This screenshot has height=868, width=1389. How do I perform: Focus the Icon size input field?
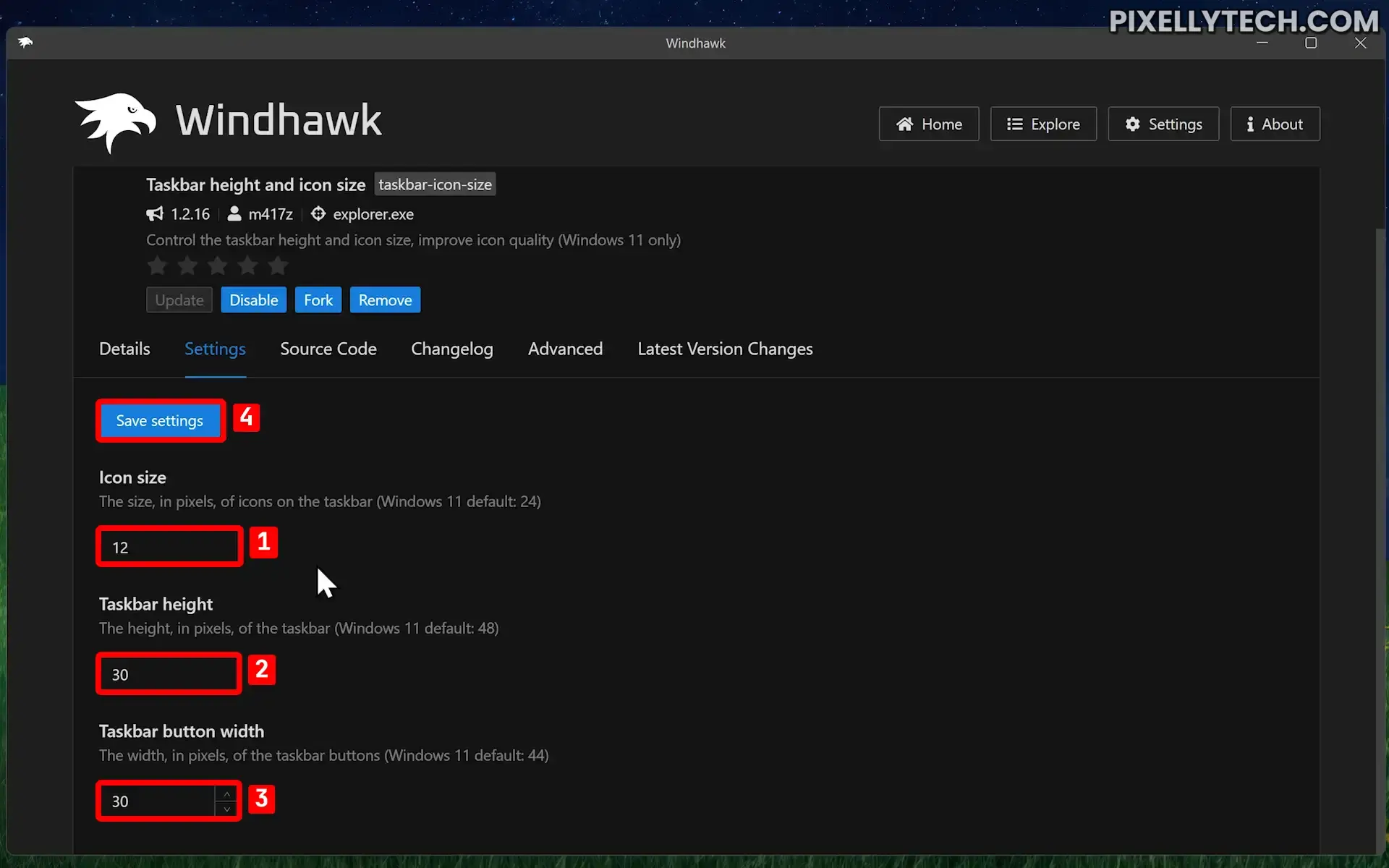(x=169, y=548)
